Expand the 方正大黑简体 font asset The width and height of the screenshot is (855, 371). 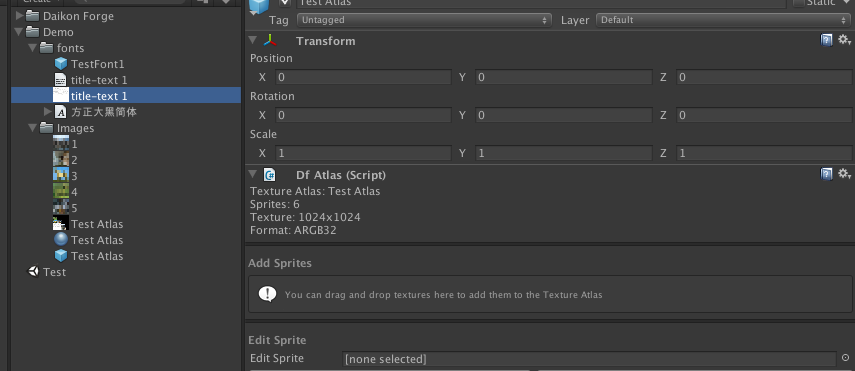click(48, 112)
